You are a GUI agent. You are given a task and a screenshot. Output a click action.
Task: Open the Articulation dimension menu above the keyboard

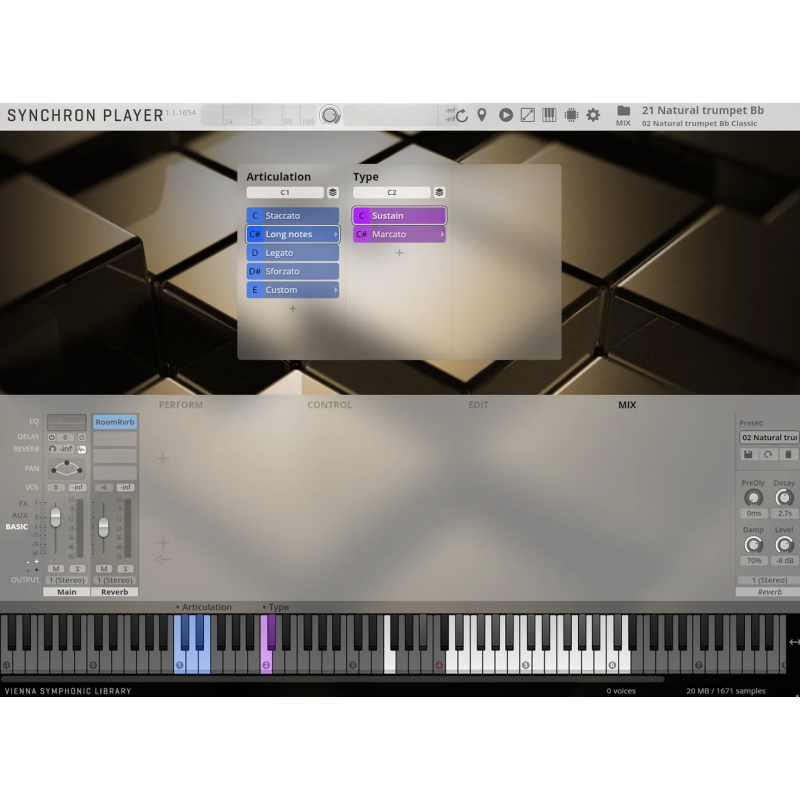pyautogui.click(x=204, y=607)
